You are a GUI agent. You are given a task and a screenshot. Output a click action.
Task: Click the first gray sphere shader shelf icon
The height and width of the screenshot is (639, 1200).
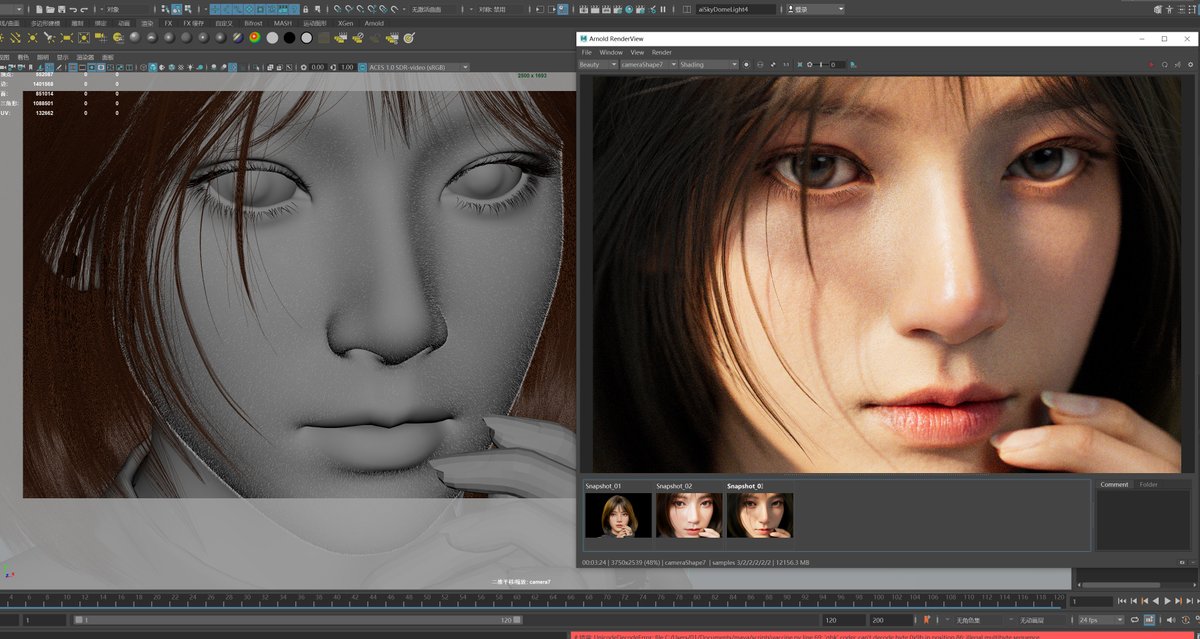coord(134,37)
